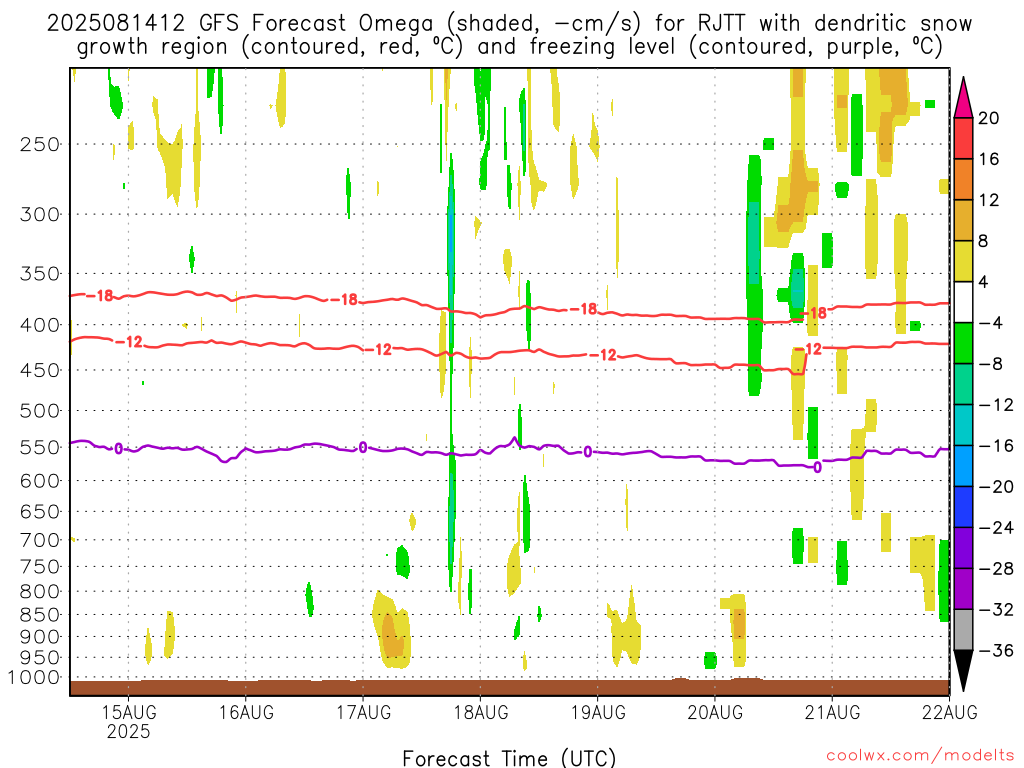Screen dimensions: 1024x768
Task: Click the orange 8 to 12 colorbar swatch
Action: click(963, 220)
